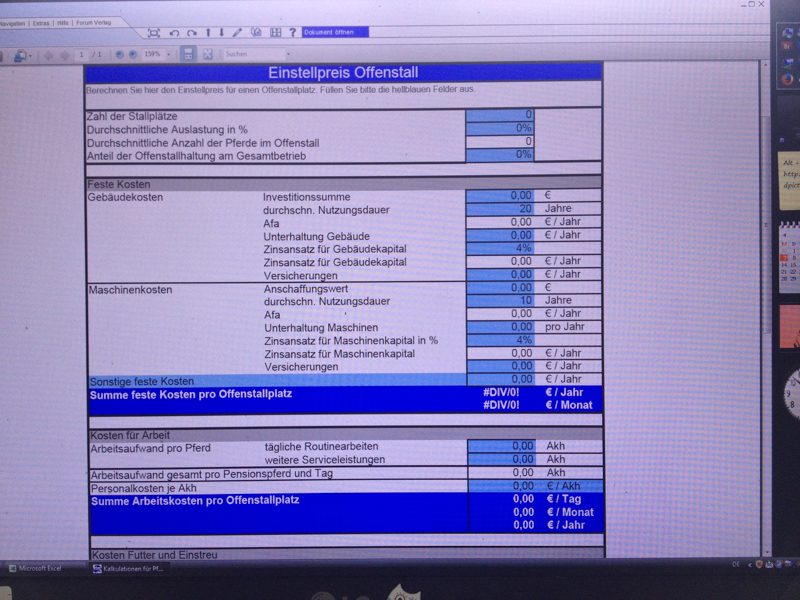Click the up arrow toolbar icon
Image resolution: width=800 pixels, height=600 pixels.
pyautogui.click(x=208, y=33)
